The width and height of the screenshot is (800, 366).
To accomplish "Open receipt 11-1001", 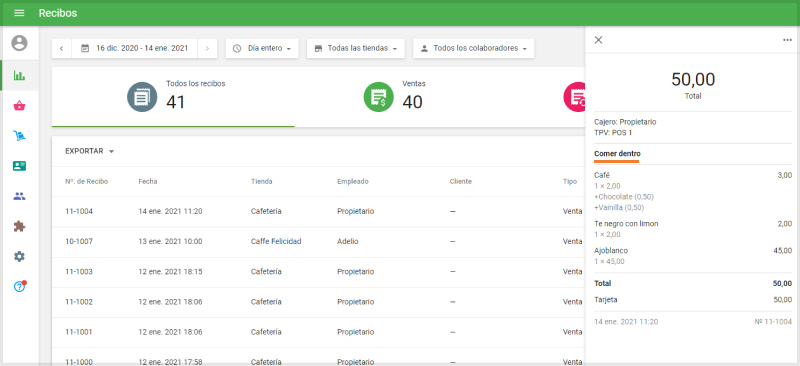I will click(x=318, y=332).
